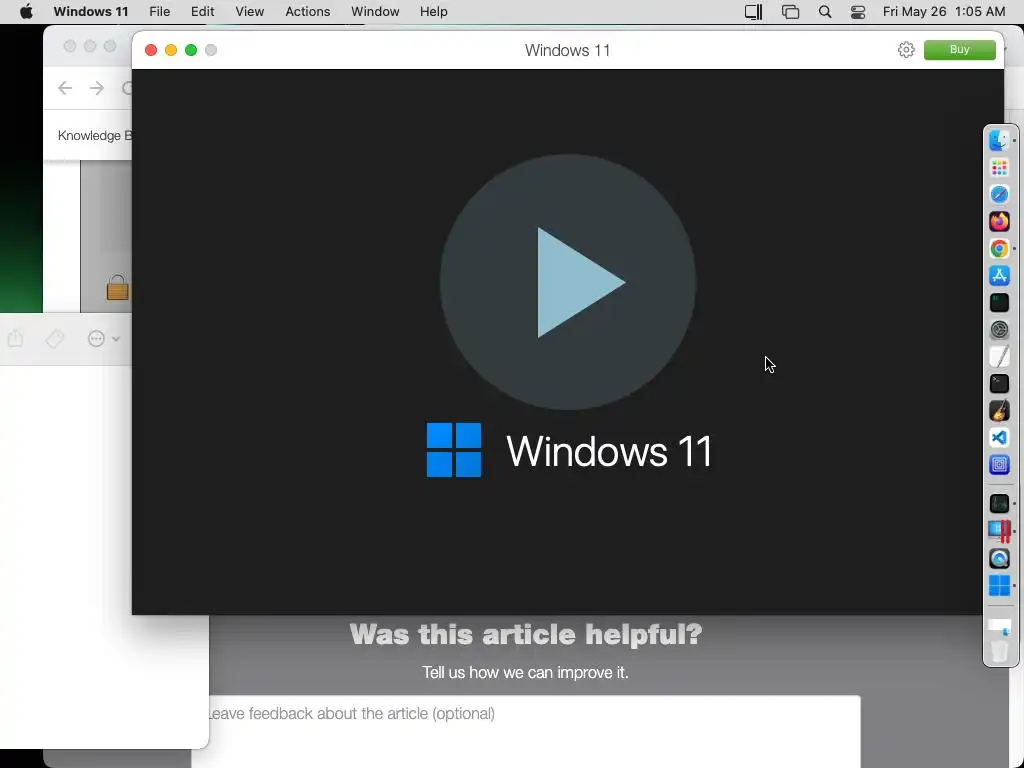Open the Apple menu
The height and width of the screenshot is (768, 1024).
[26, 12]
